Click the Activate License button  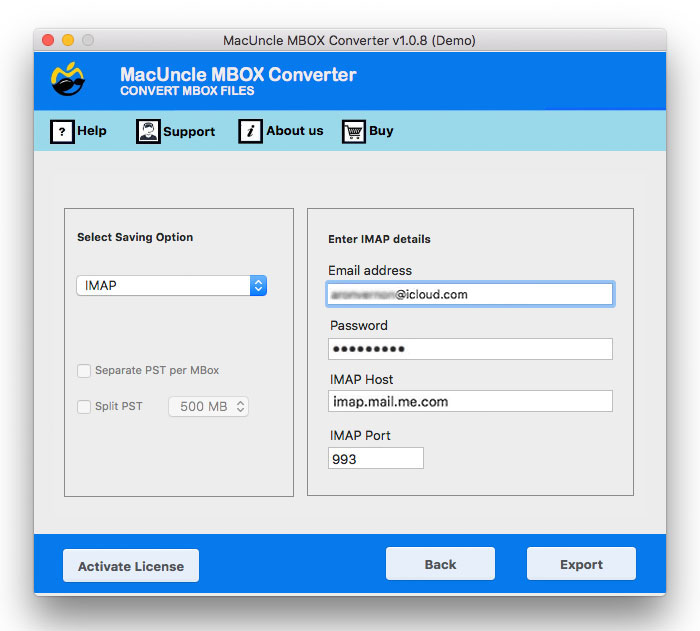pos(131,566)
